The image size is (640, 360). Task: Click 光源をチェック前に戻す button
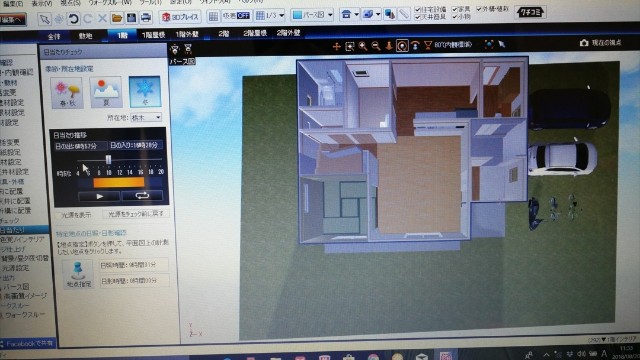coord(136,213)
